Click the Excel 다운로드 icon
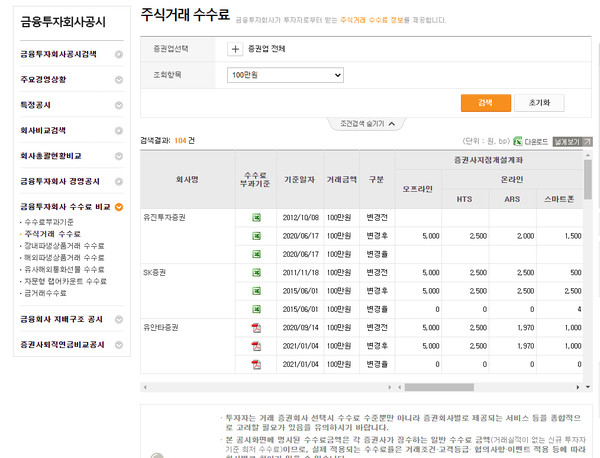600x458 pixels. pos(518,141)
